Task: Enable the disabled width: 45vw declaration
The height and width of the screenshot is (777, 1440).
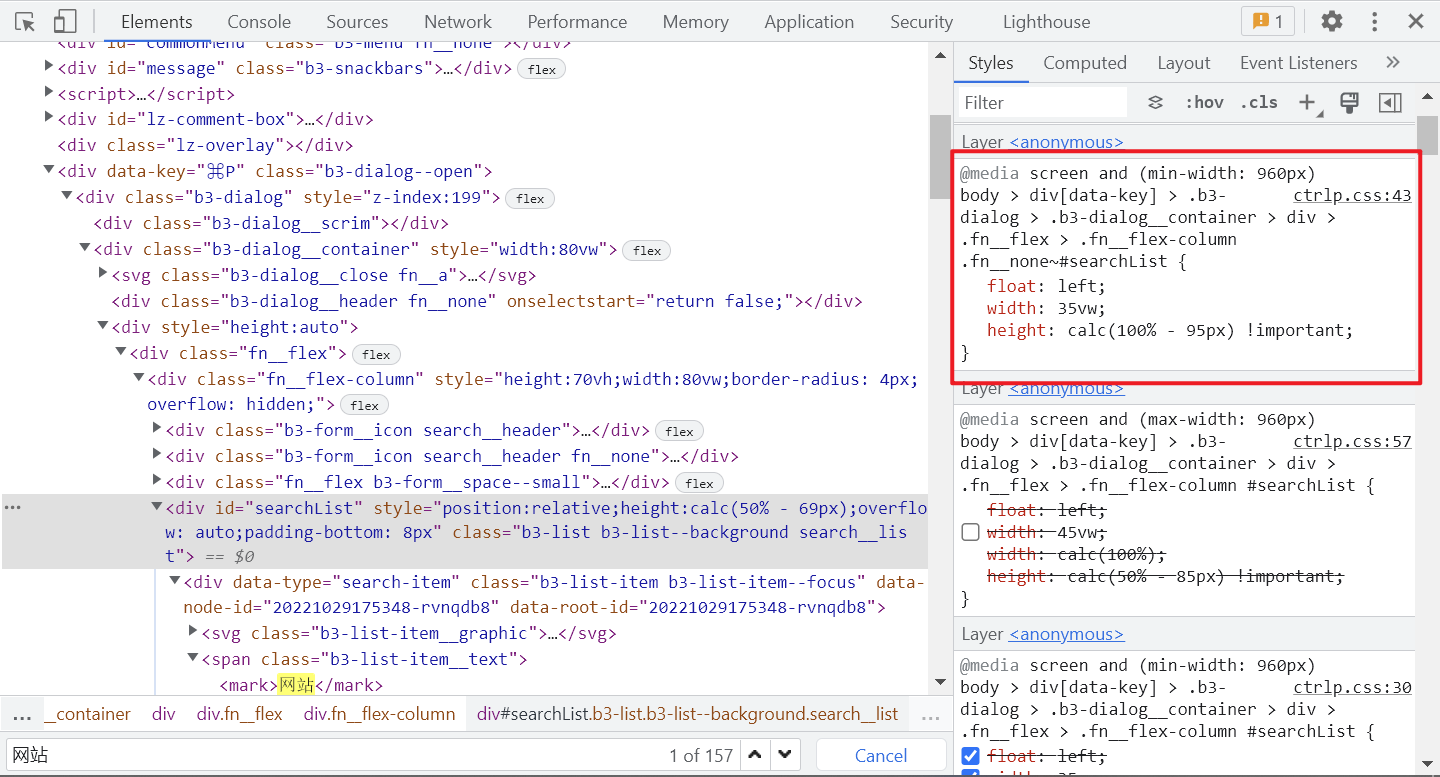Action: click(970, 531)
